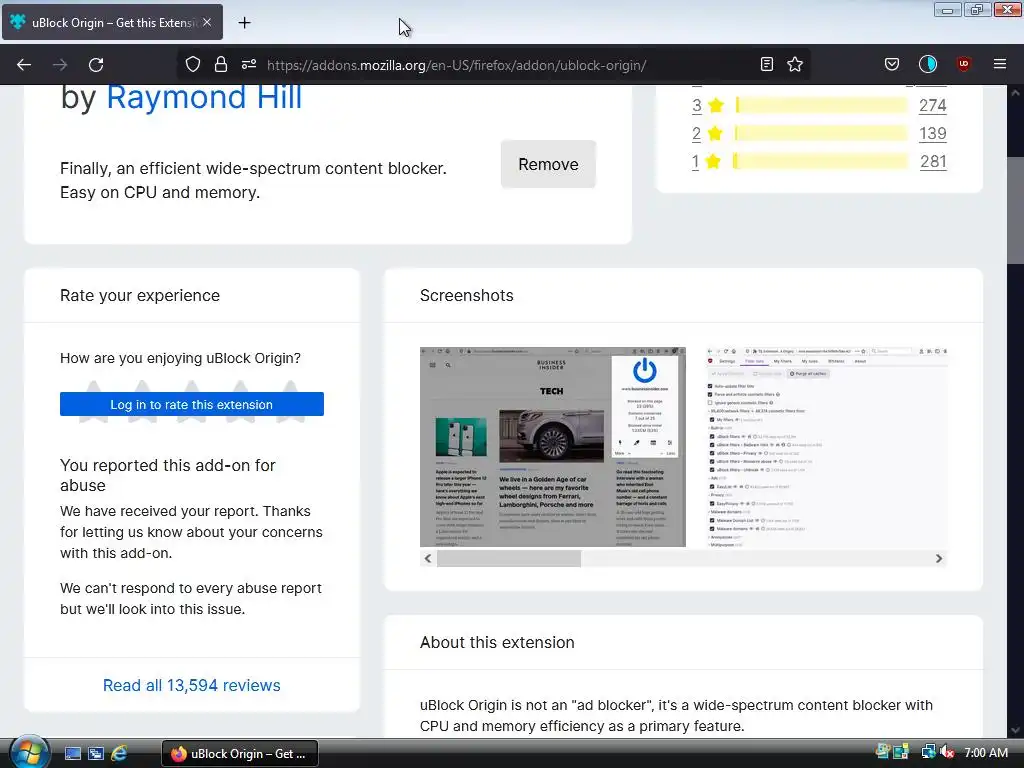This screenshot has width=1024, height=768.
Task: Close the uBlock Origin tab
Action: point(207,22)
